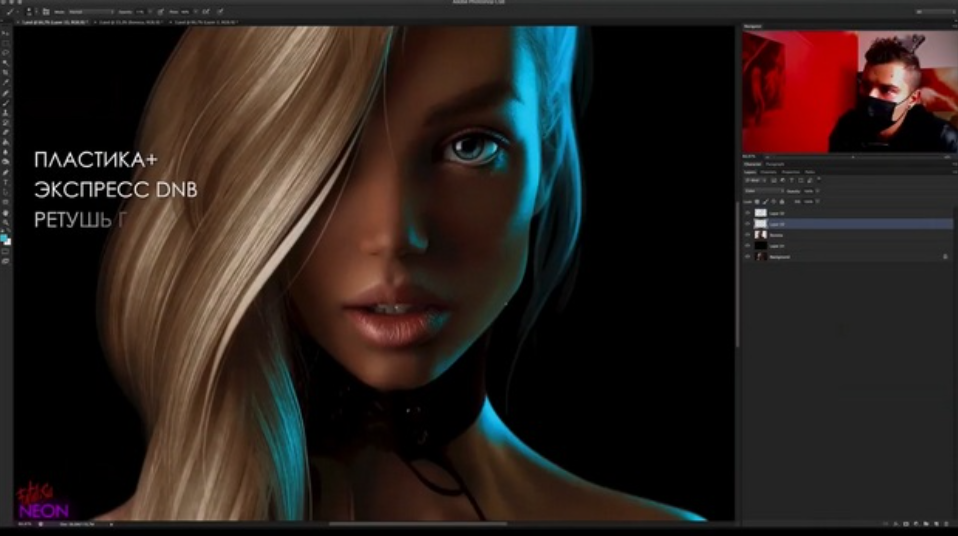The width and height of the screenshot is (958, 536).
Task: Select the History Brush tool
Action: [x=6, y=122]
